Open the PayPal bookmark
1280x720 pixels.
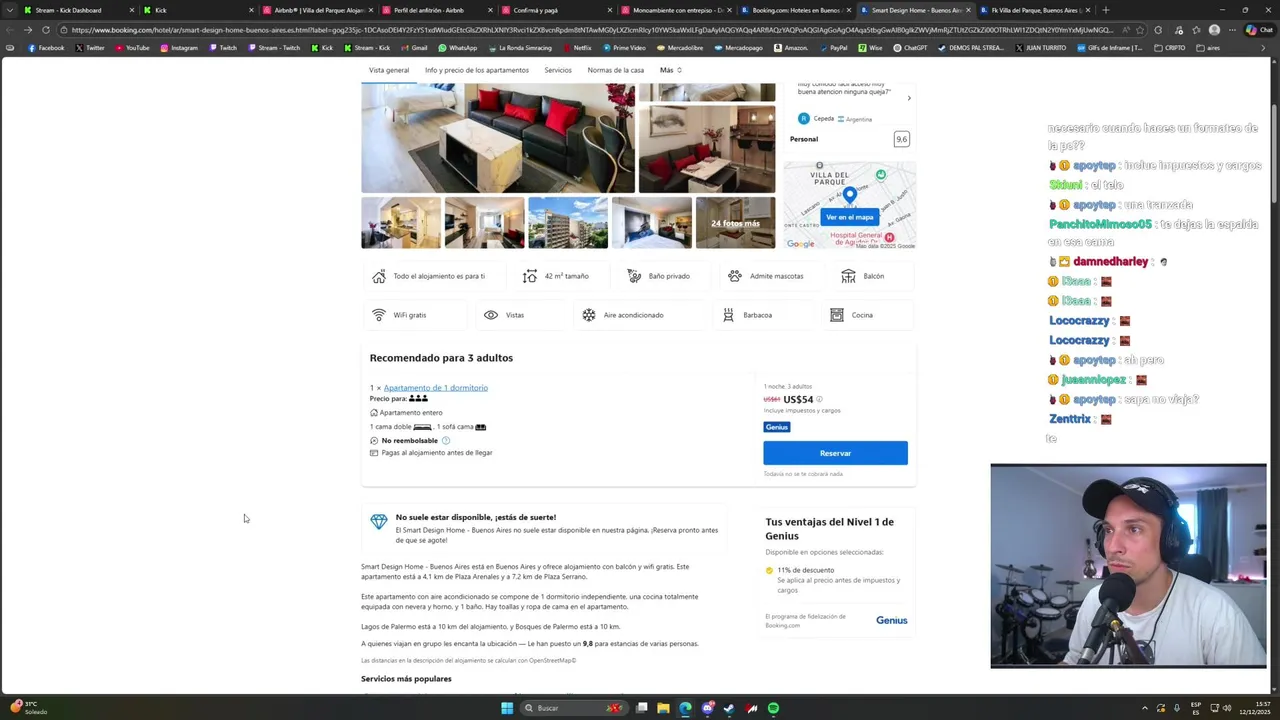click(x=832, y=48)
